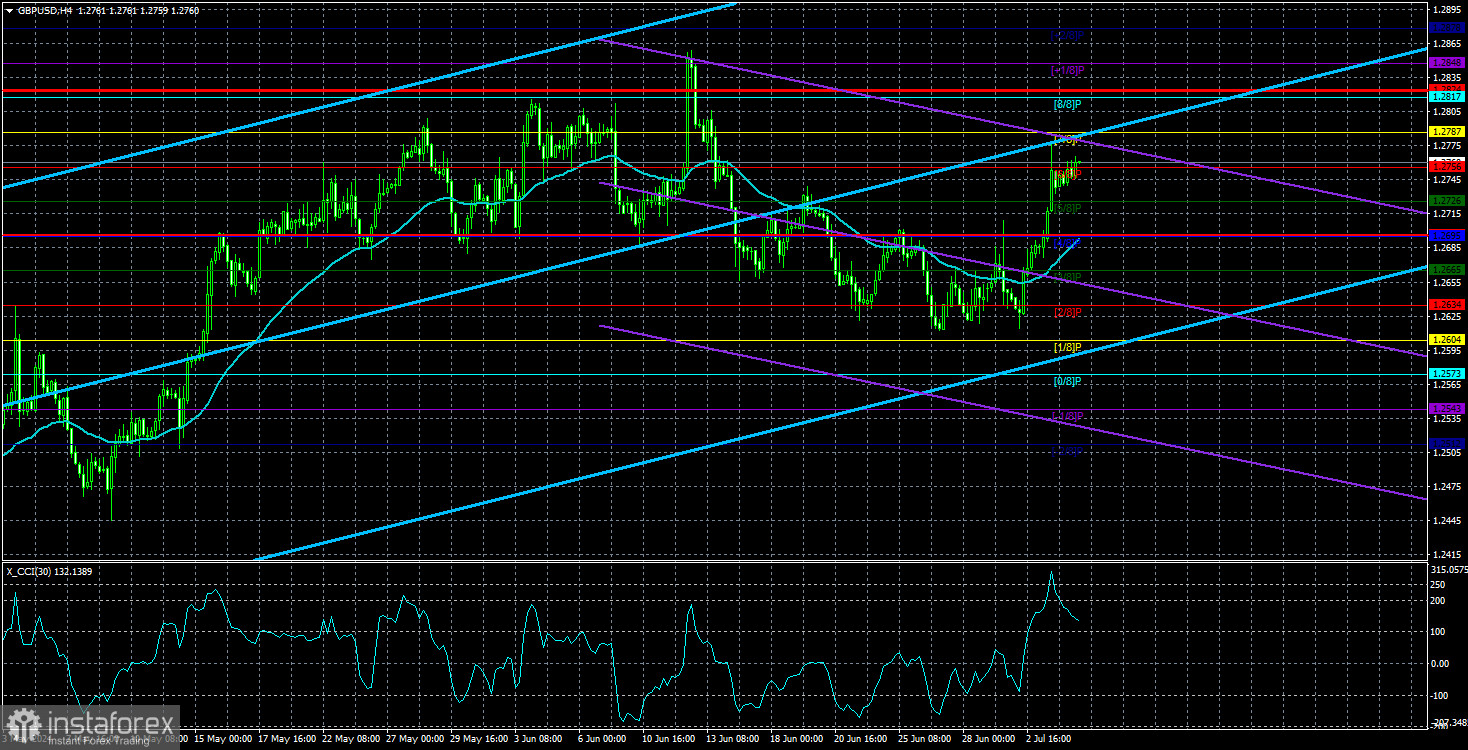Click the 15 May 00:00 time label
The image size is (1468, 750).
point(225,739)
